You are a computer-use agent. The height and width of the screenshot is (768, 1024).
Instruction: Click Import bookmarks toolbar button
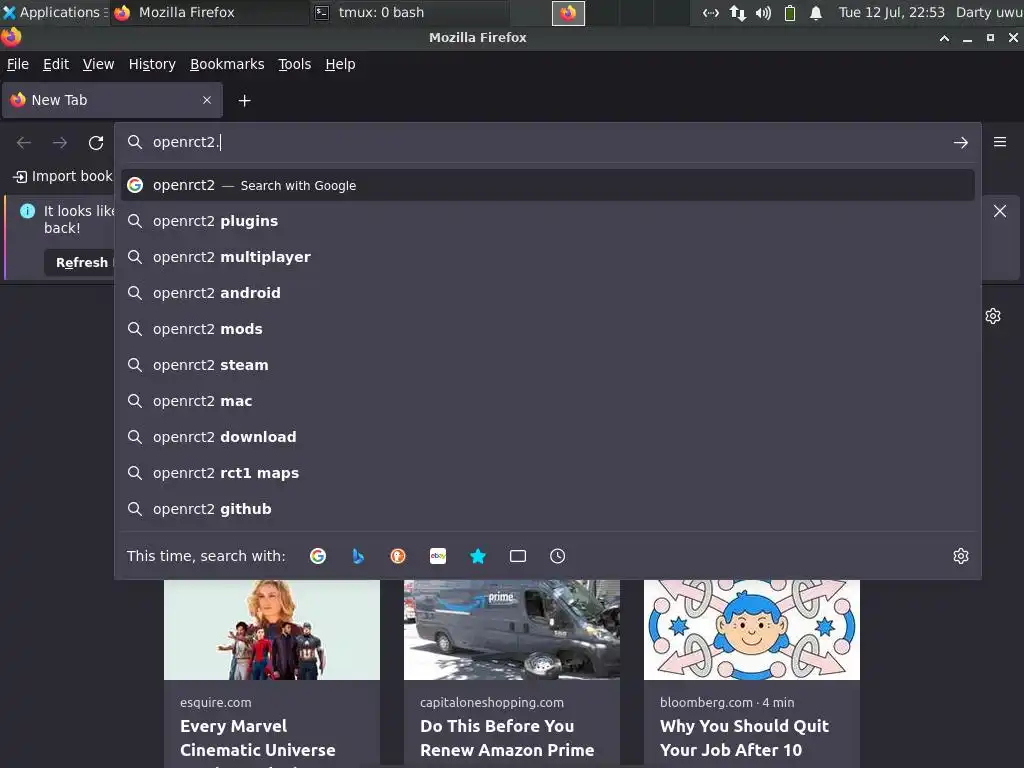62,176
